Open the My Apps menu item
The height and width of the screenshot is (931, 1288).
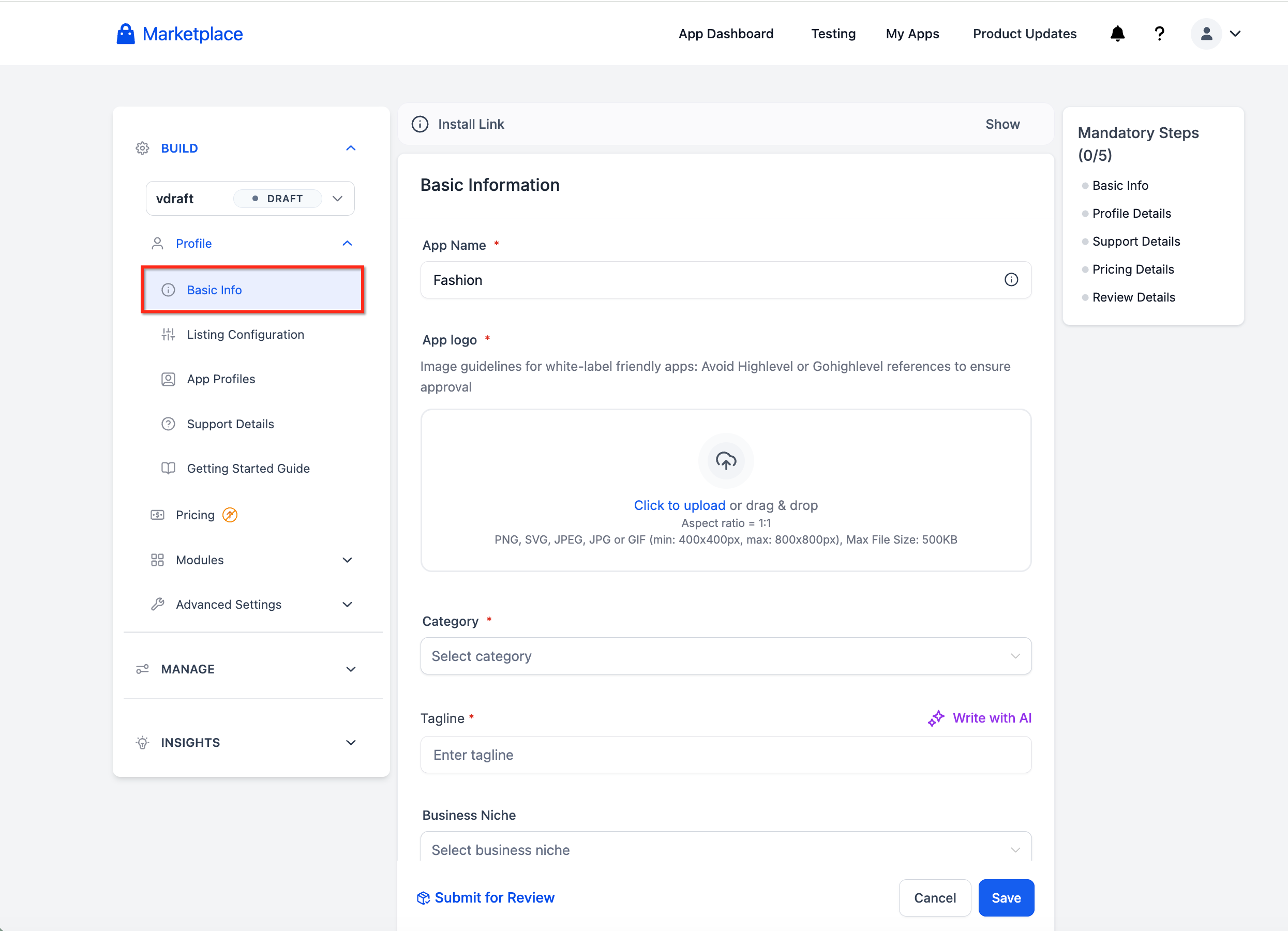point(912,34)
